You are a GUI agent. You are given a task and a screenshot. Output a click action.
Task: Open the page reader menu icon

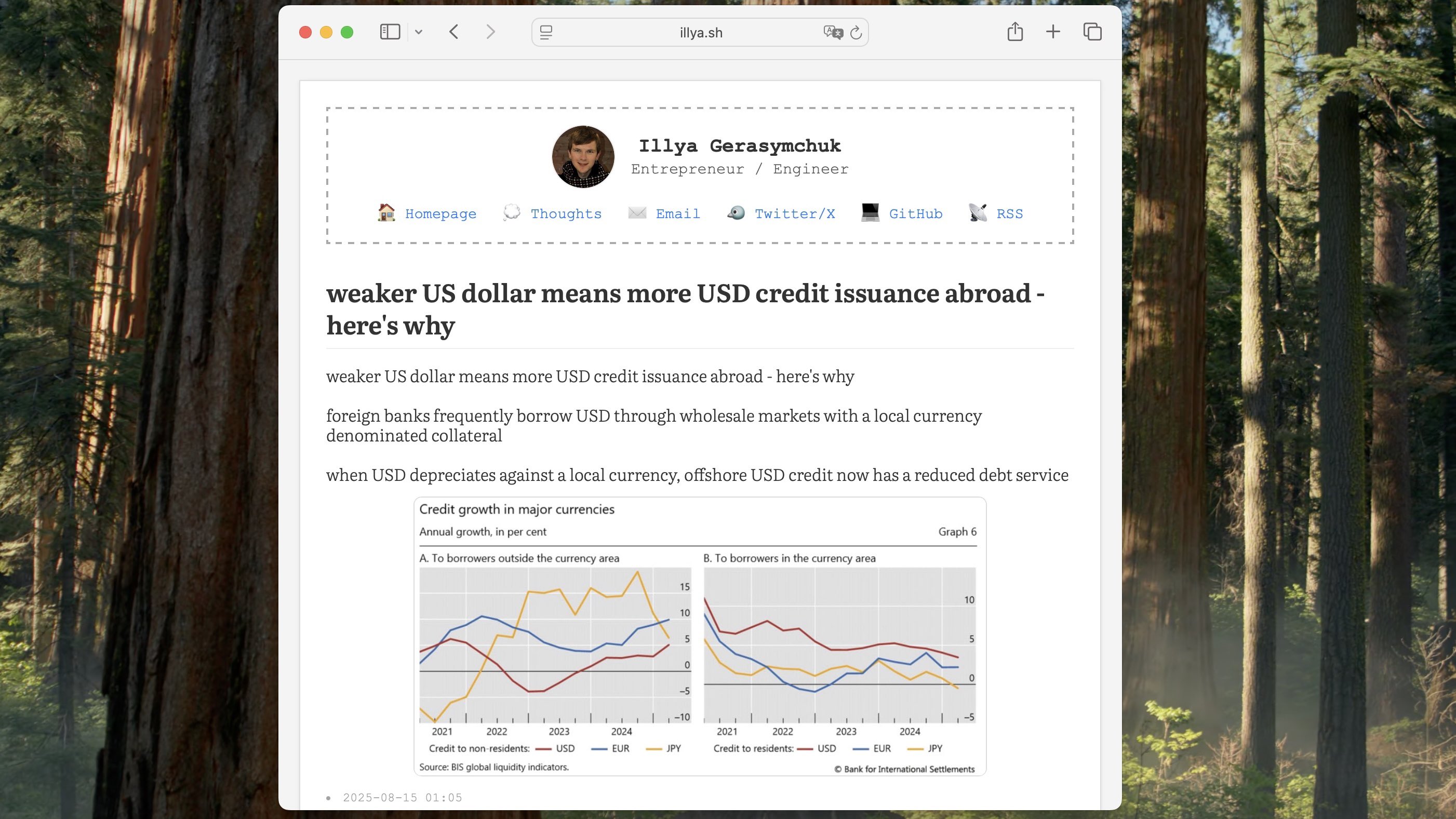pyautogui.click(x=546, y=32)
